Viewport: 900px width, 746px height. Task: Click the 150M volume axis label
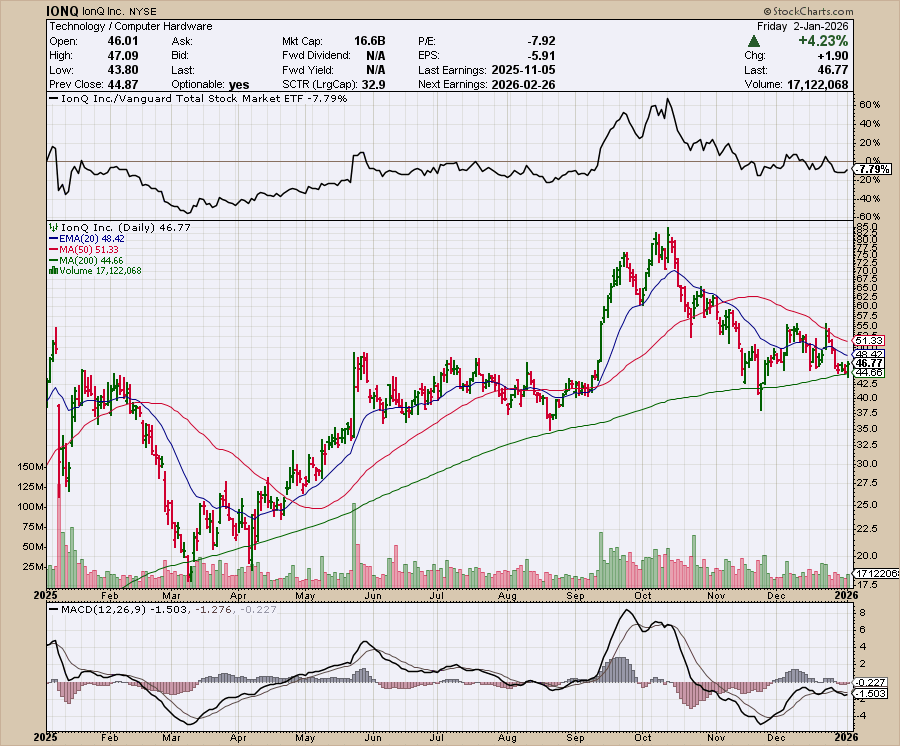[31, 467]
